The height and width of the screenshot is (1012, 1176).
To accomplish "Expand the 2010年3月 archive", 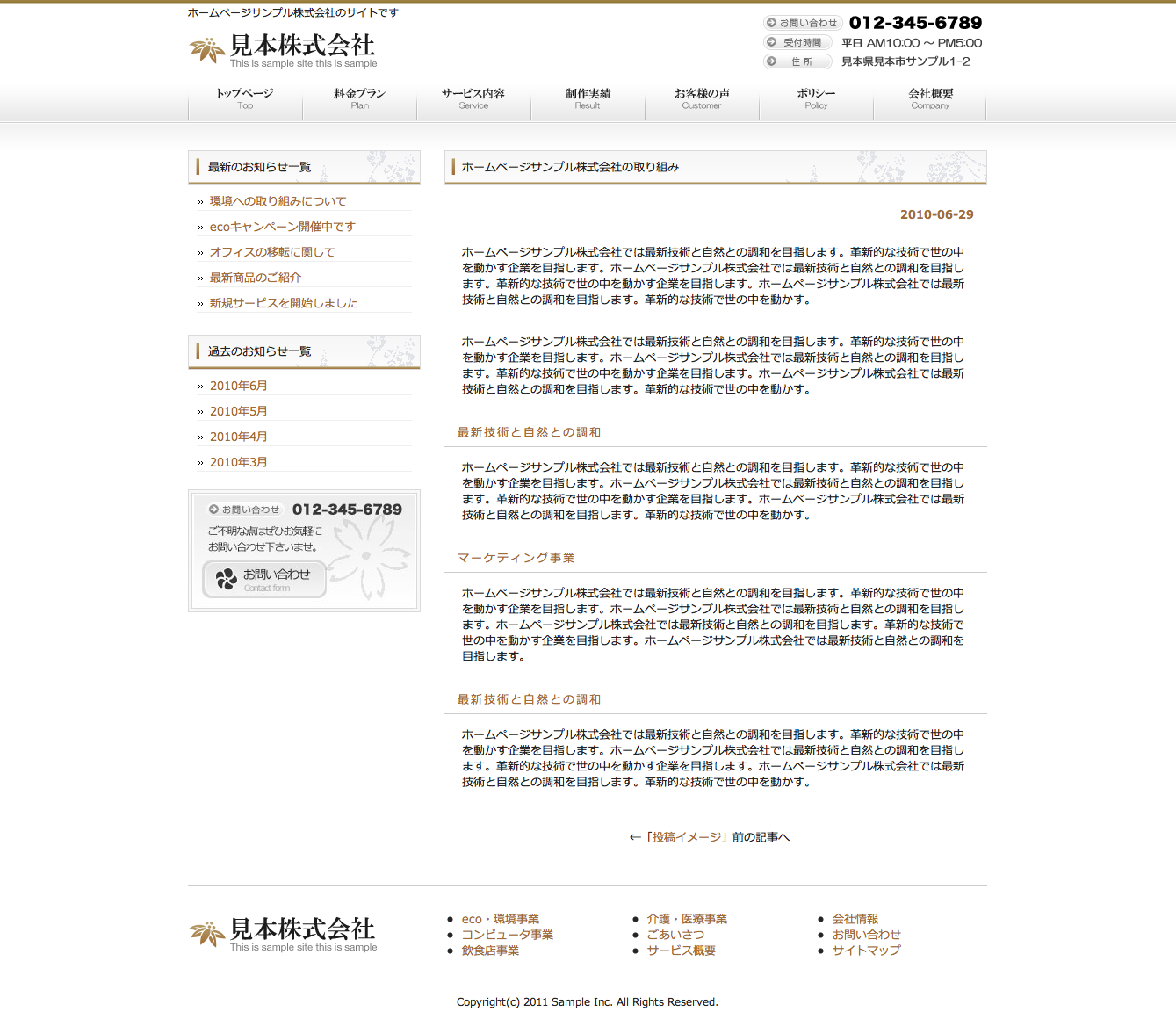I will pos(238,462).
